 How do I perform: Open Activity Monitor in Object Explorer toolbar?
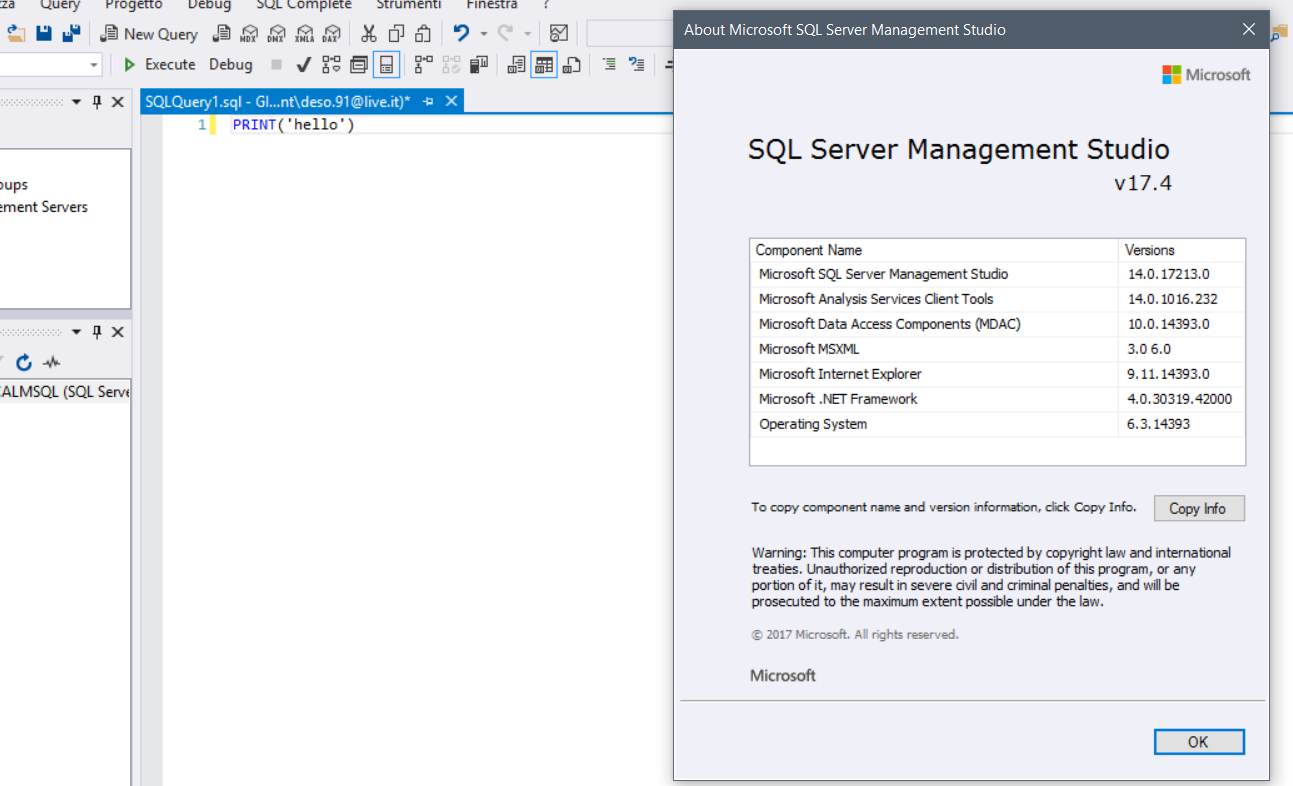[52, 362]
